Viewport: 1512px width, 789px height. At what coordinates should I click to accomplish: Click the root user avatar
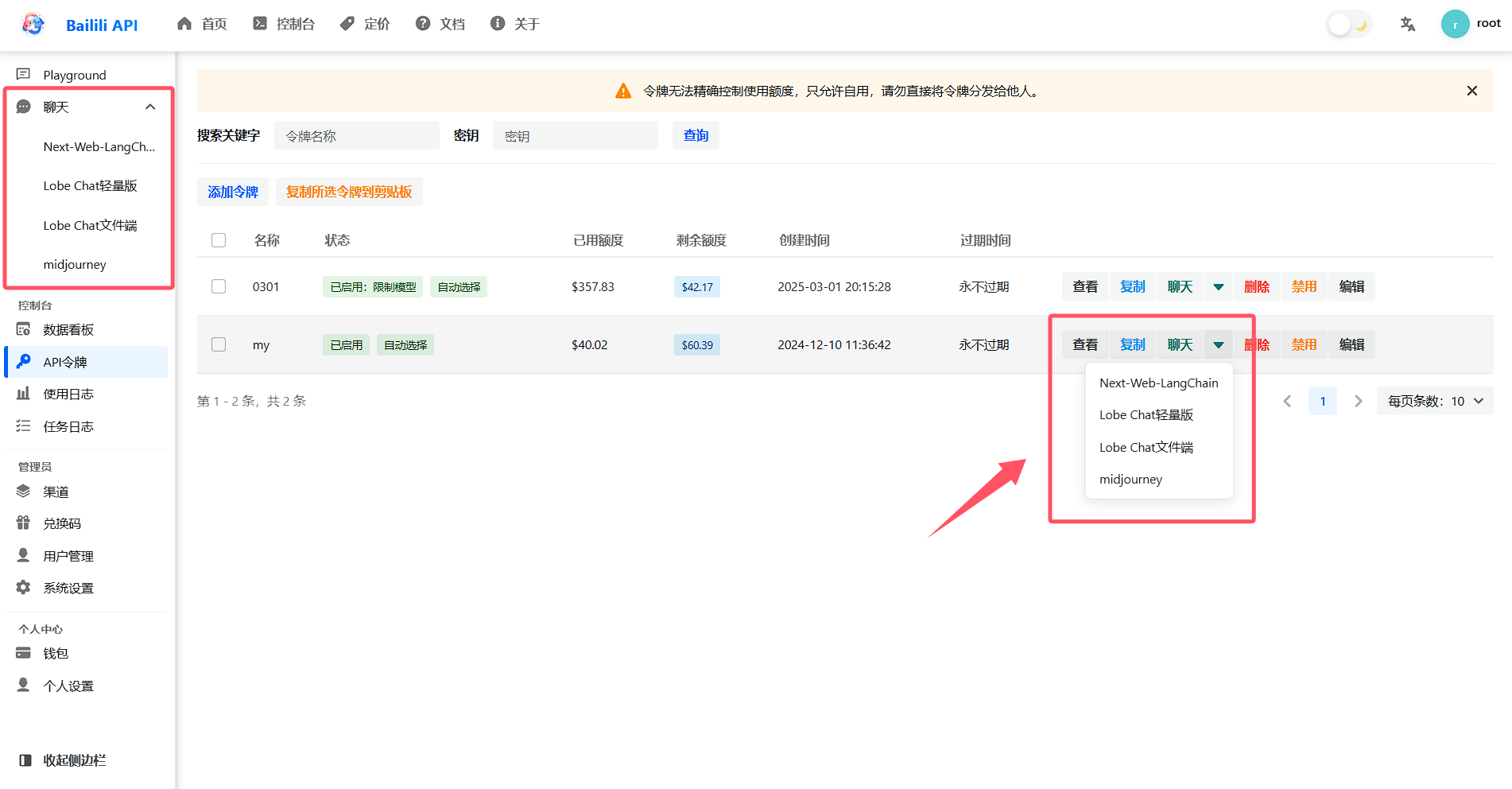pos(1455,24)
